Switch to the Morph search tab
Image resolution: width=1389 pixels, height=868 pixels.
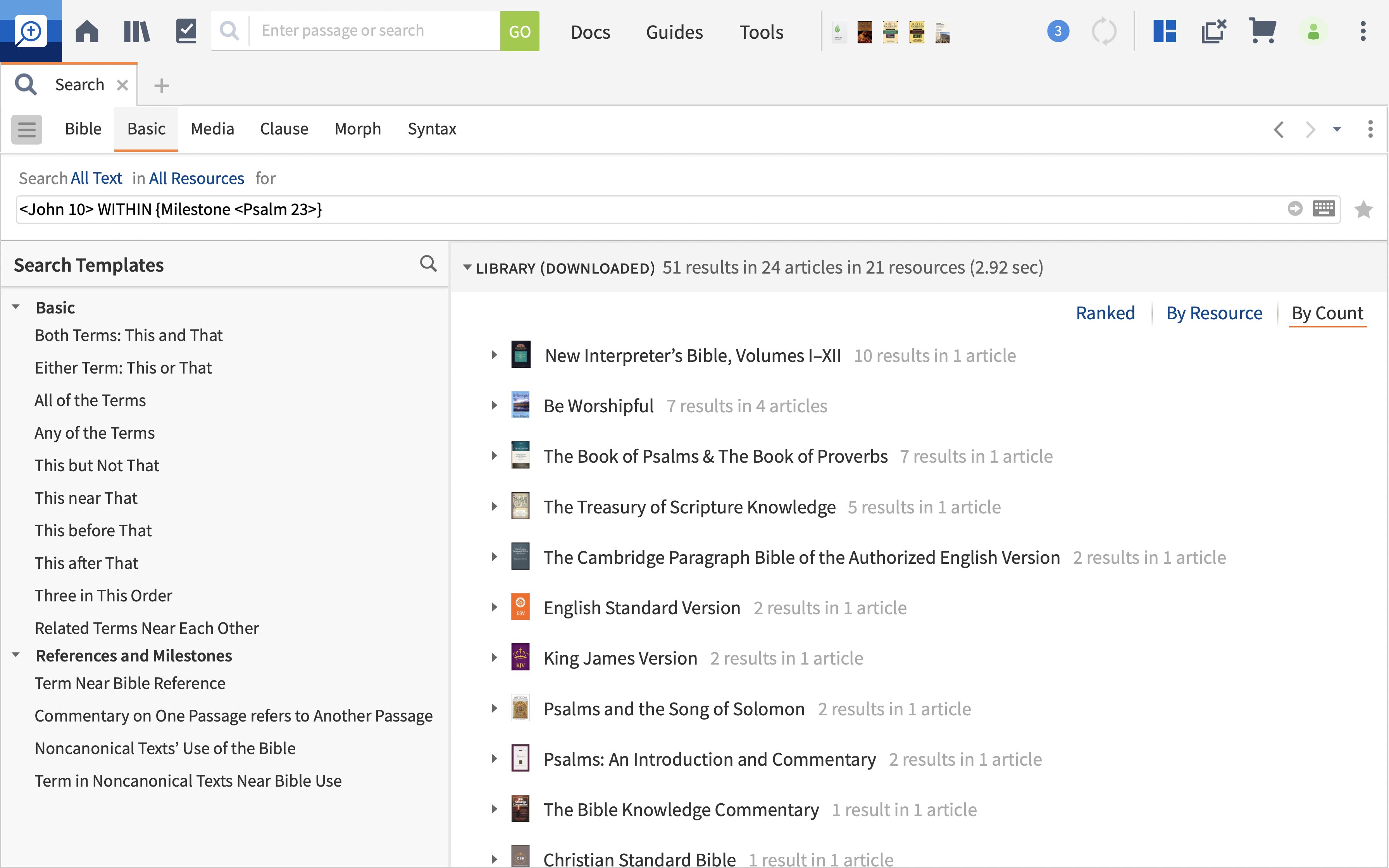point(358,129)
